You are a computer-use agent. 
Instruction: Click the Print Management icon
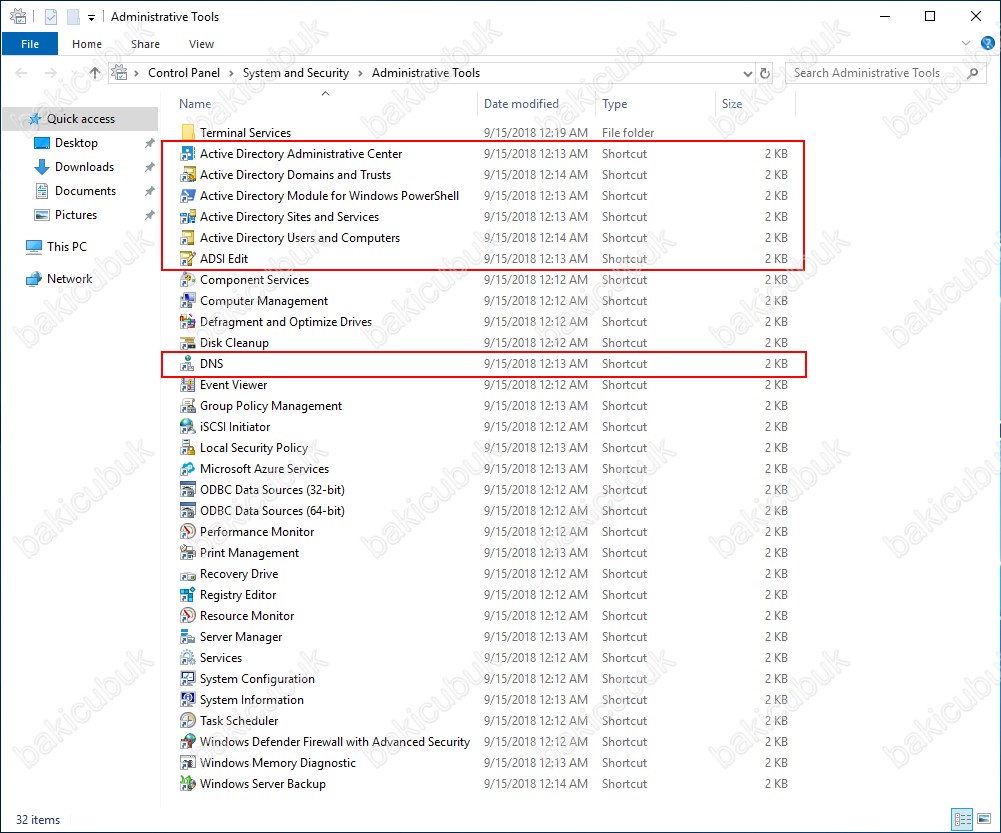[x=187, y=553]
